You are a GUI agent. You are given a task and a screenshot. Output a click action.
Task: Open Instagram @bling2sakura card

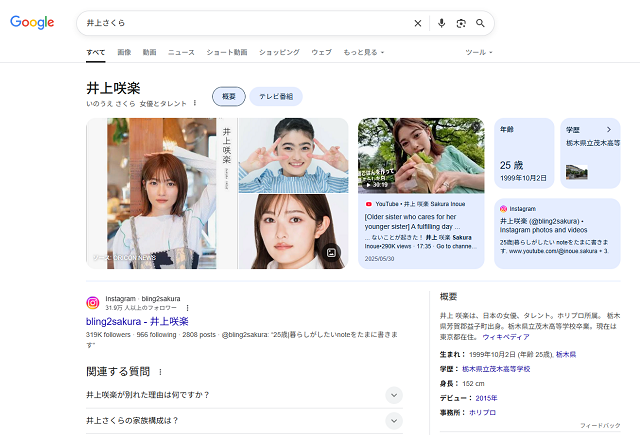point(557,233)
